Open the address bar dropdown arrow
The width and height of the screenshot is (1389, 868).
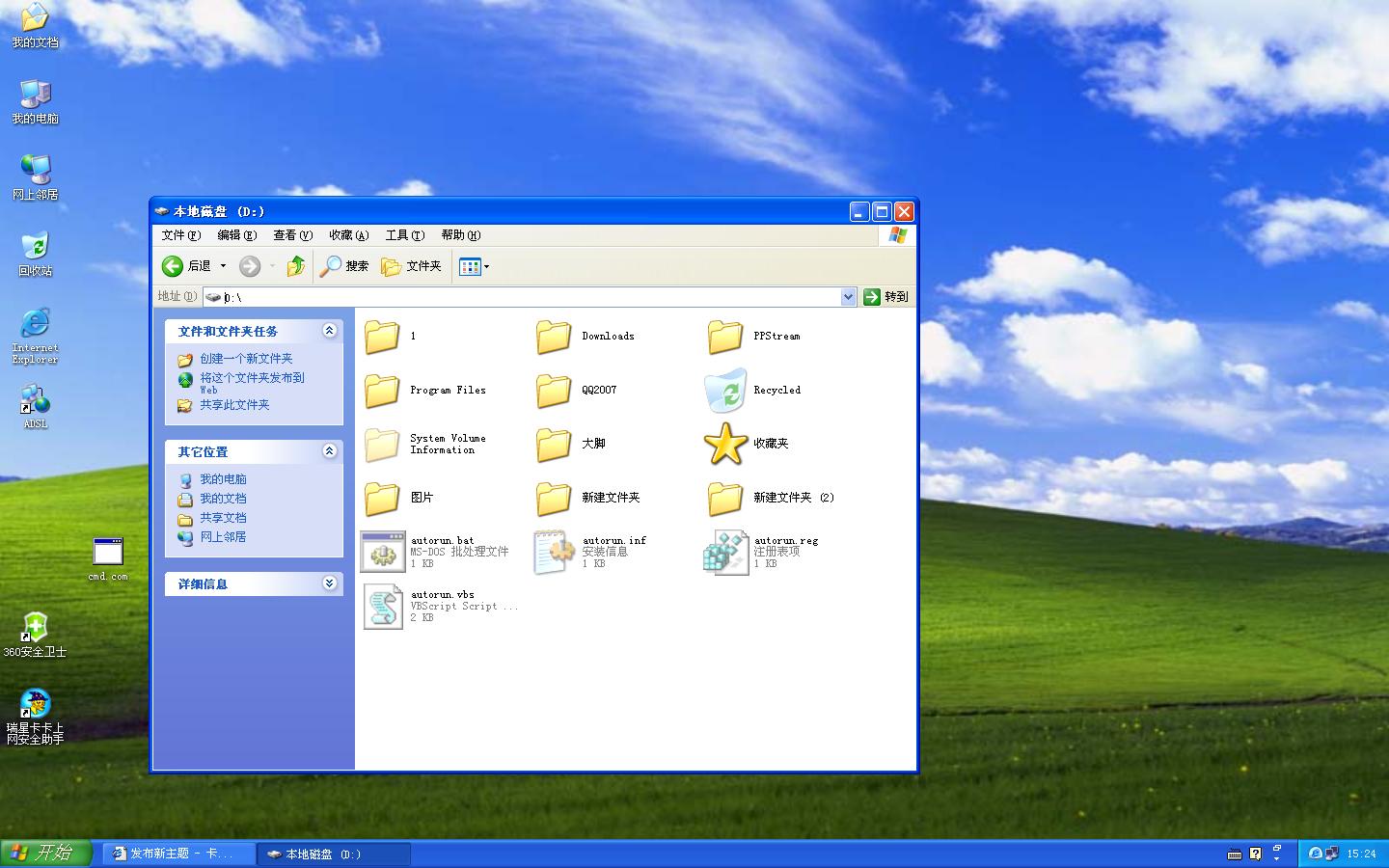[x=848, y=297]
